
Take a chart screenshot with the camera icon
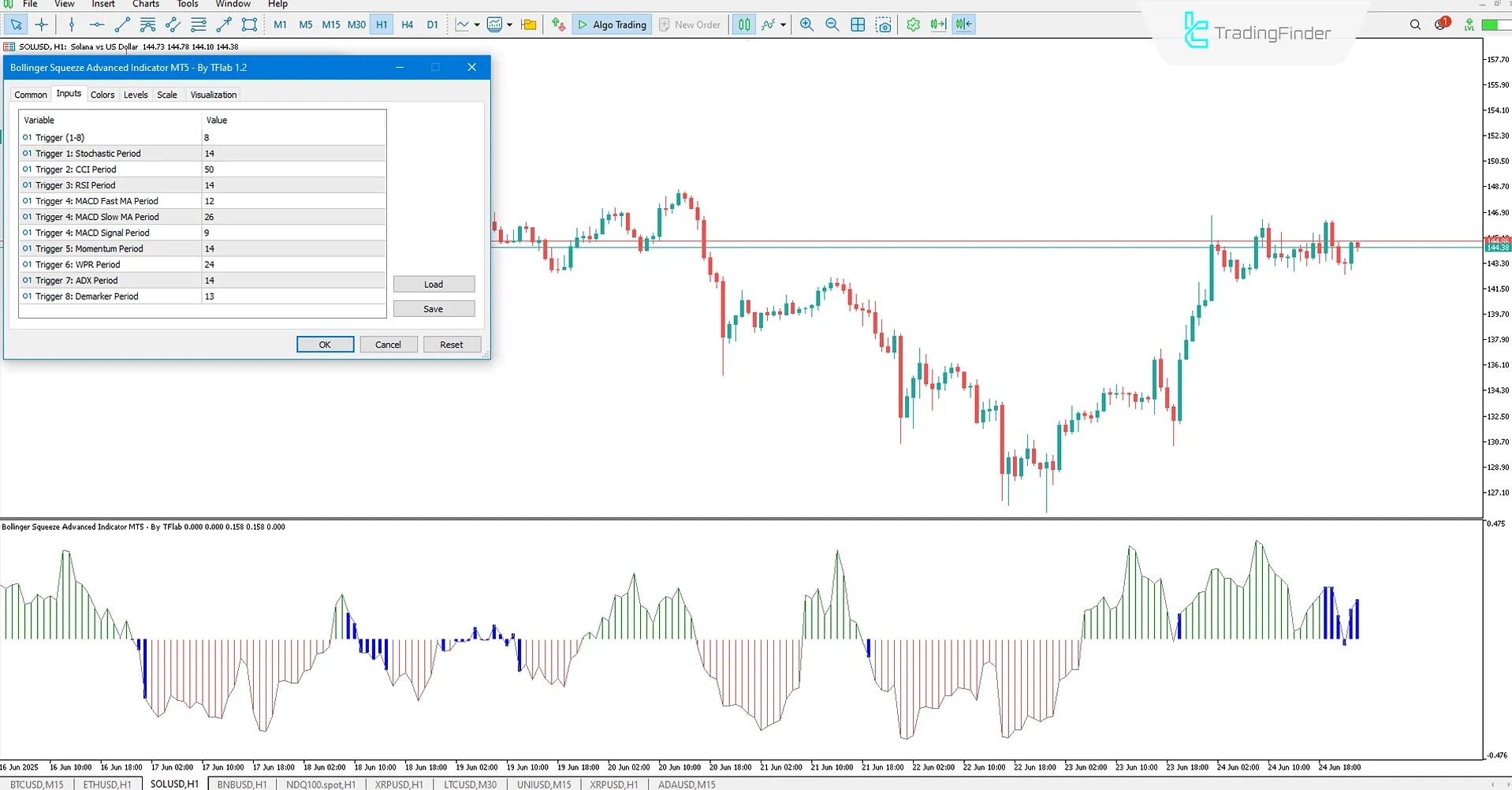click(x=883, y=24)
